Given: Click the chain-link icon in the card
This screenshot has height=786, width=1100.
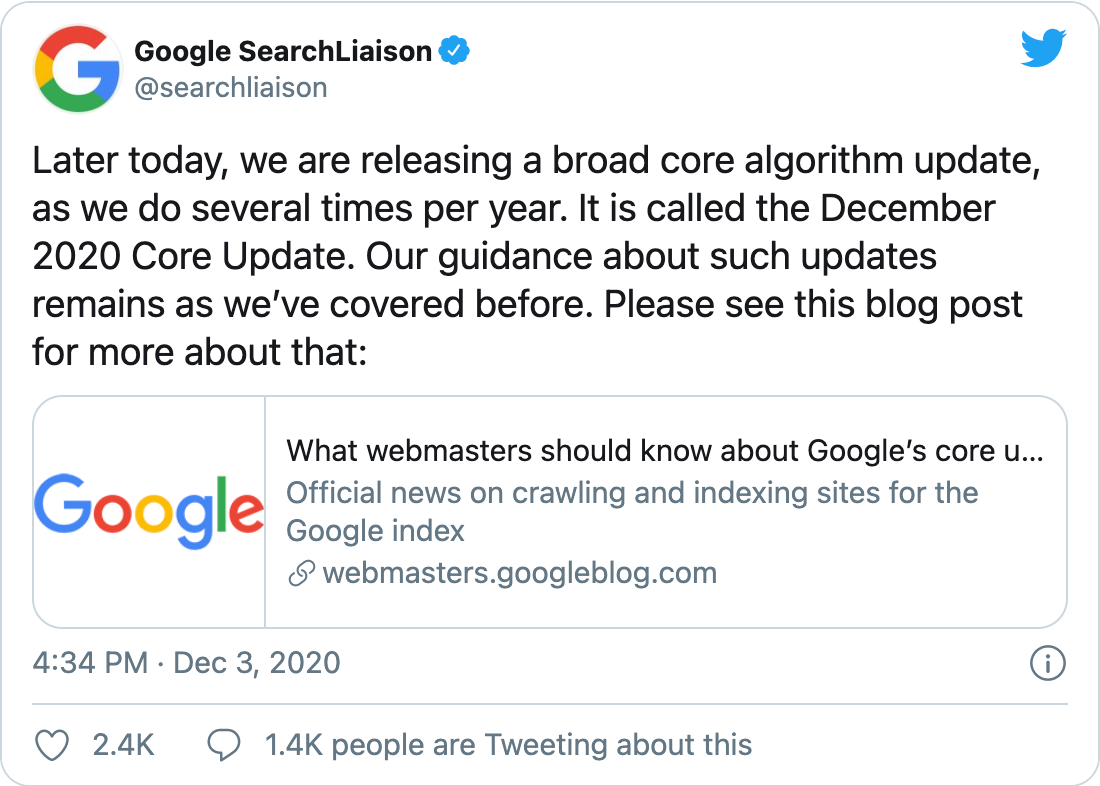Looking at the screenshot, I should [301, 574].
